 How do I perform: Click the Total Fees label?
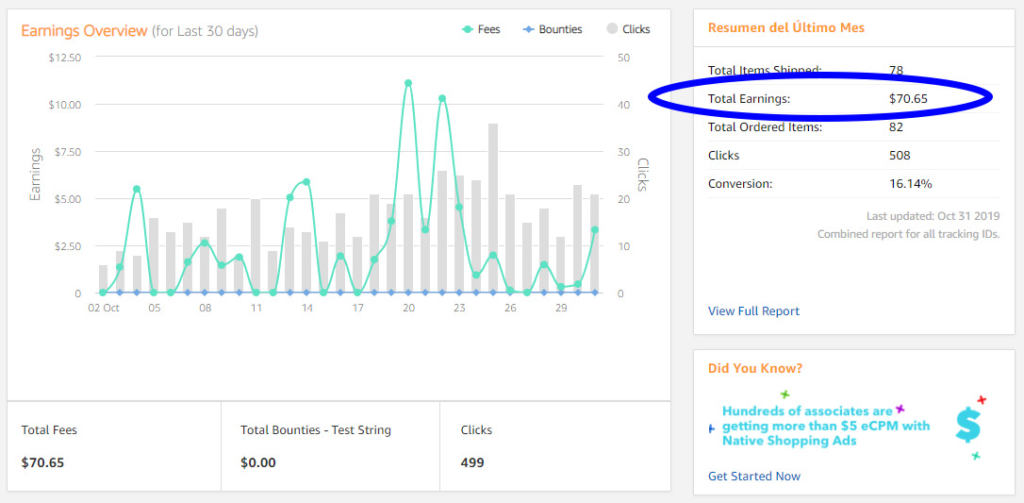pos(49,430)
